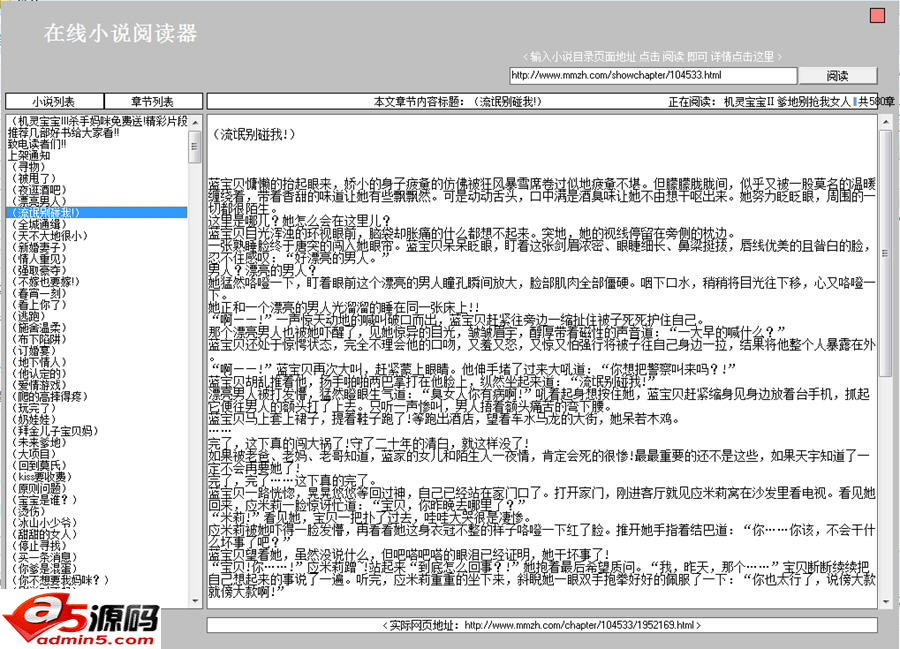The height and width of the screenshot is (649, 900).
Task: Open chapter （kiss要收费）
Action: click(41, 477)
